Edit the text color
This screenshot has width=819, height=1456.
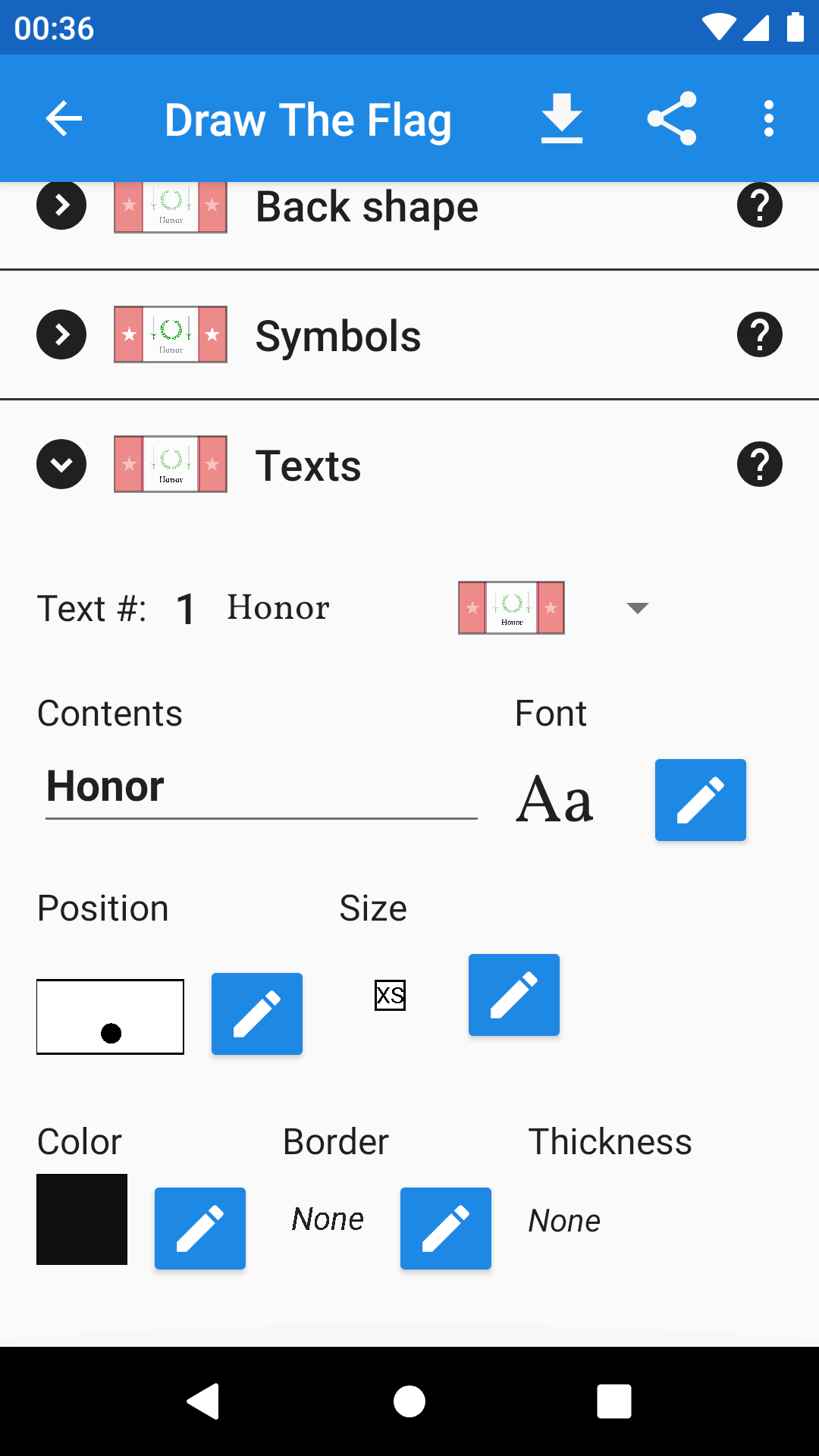[200, 1228]
